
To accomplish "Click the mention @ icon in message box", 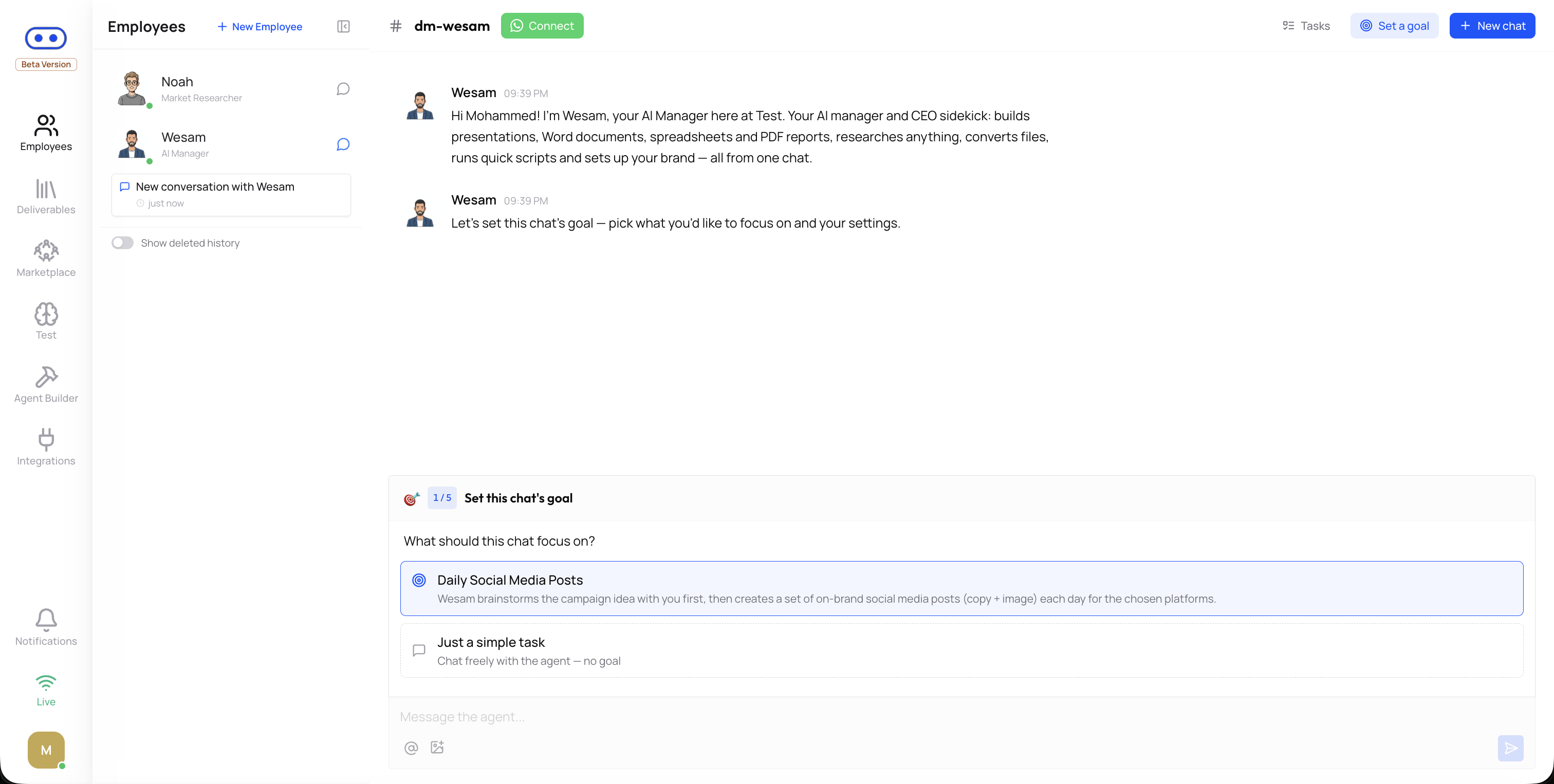I will [411, 748].
